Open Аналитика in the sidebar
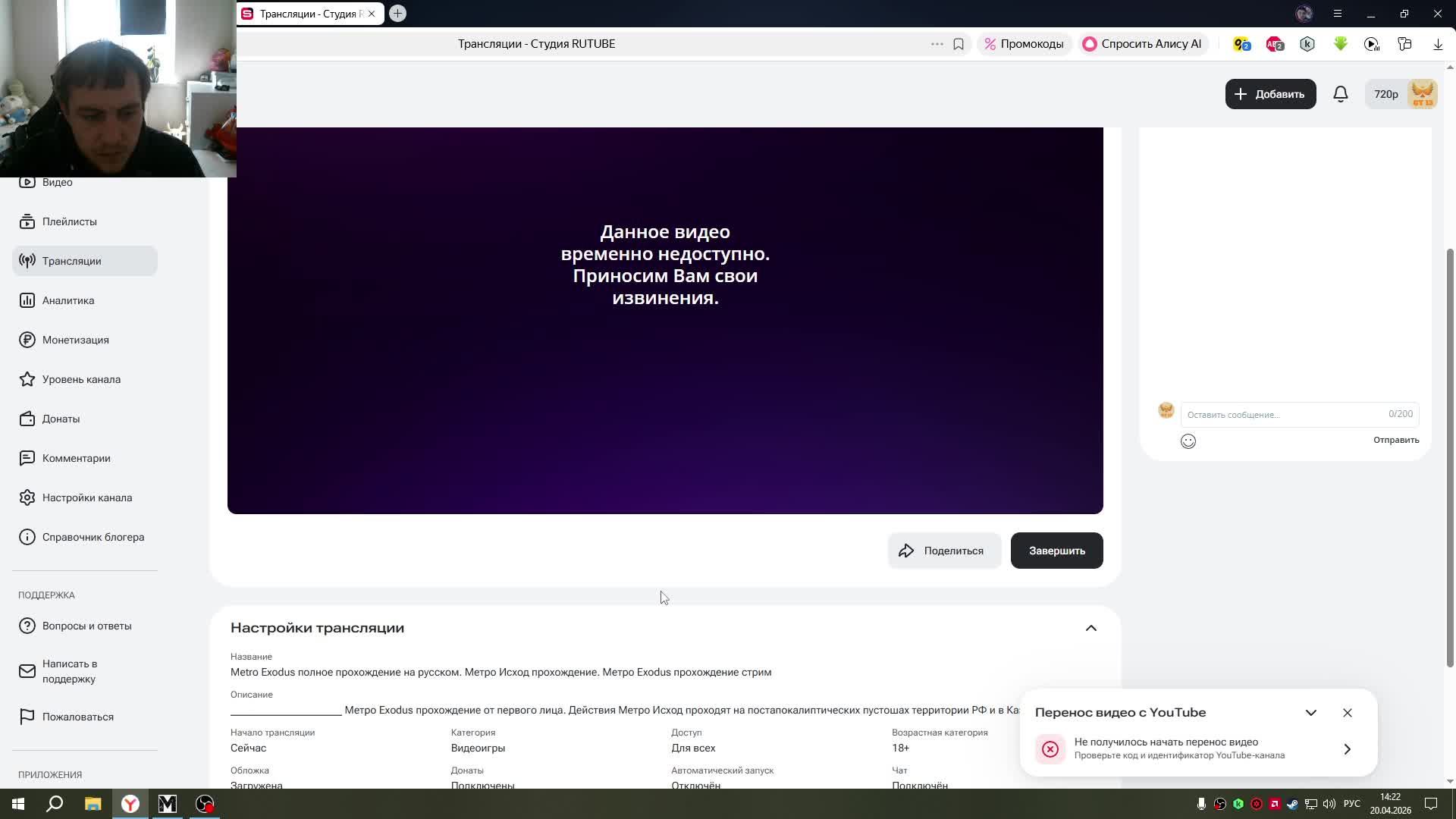The image size is (1456, 819). click(x=68, y=300)
